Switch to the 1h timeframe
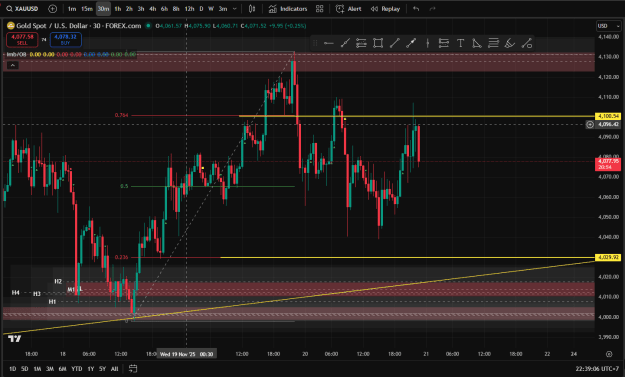 [x=118, y=9]
